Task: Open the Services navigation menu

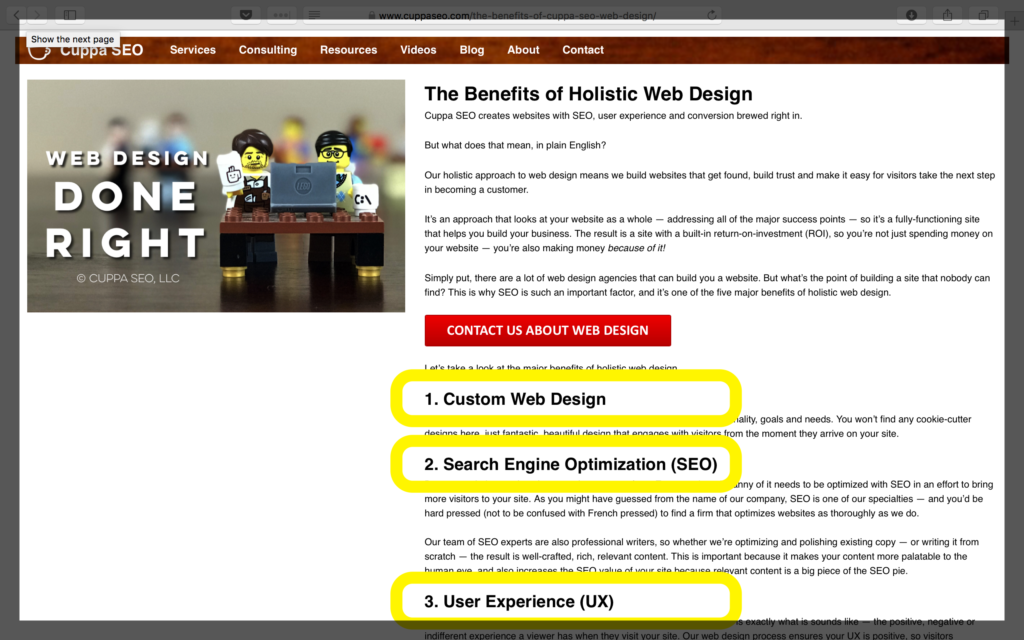Action: tap(192, 49)
